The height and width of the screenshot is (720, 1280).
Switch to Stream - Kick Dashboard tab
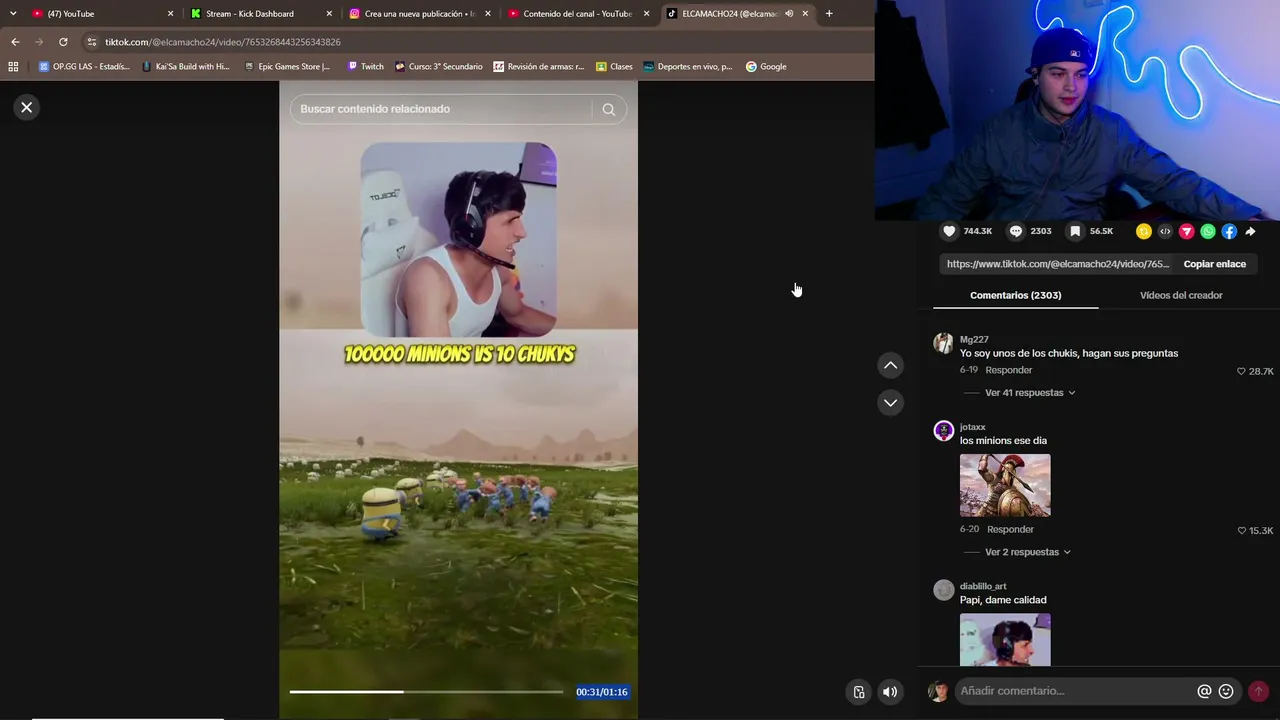point(260,14)
